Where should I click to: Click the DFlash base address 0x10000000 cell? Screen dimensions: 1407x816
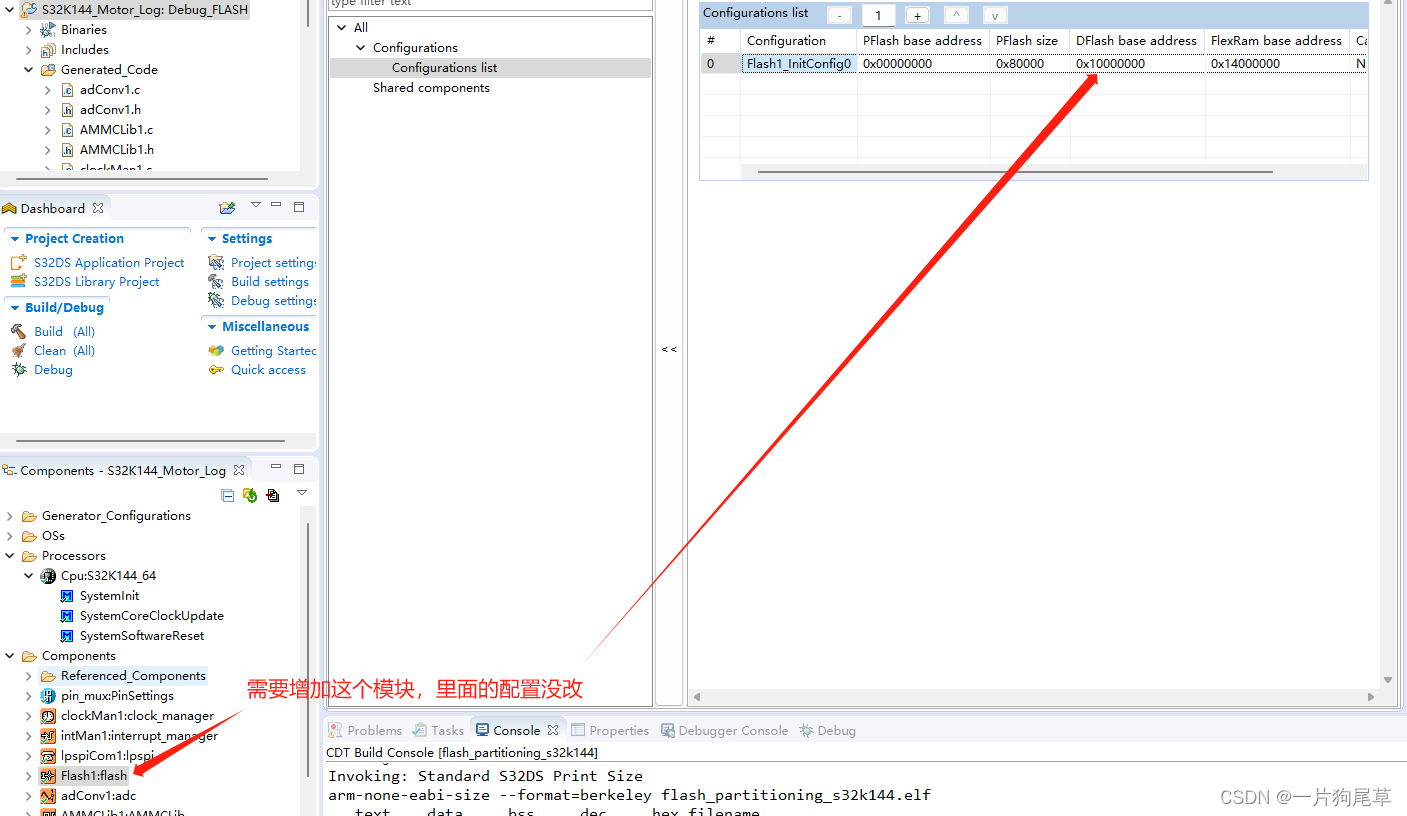pyautogui.click(x=1138, y=63)
